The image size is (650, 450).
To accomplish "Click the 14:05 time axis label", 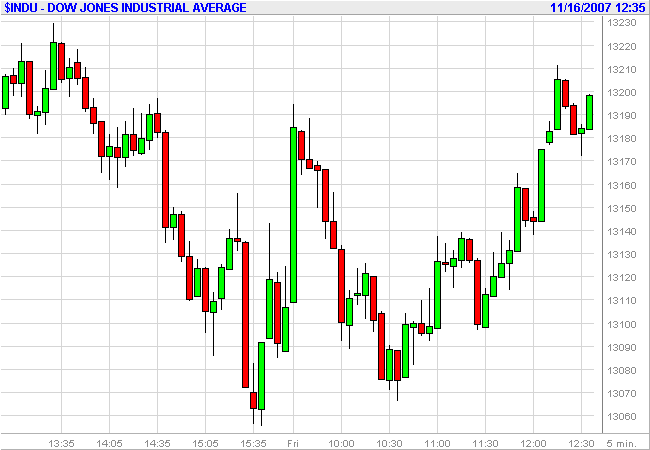I will [109, 444].
